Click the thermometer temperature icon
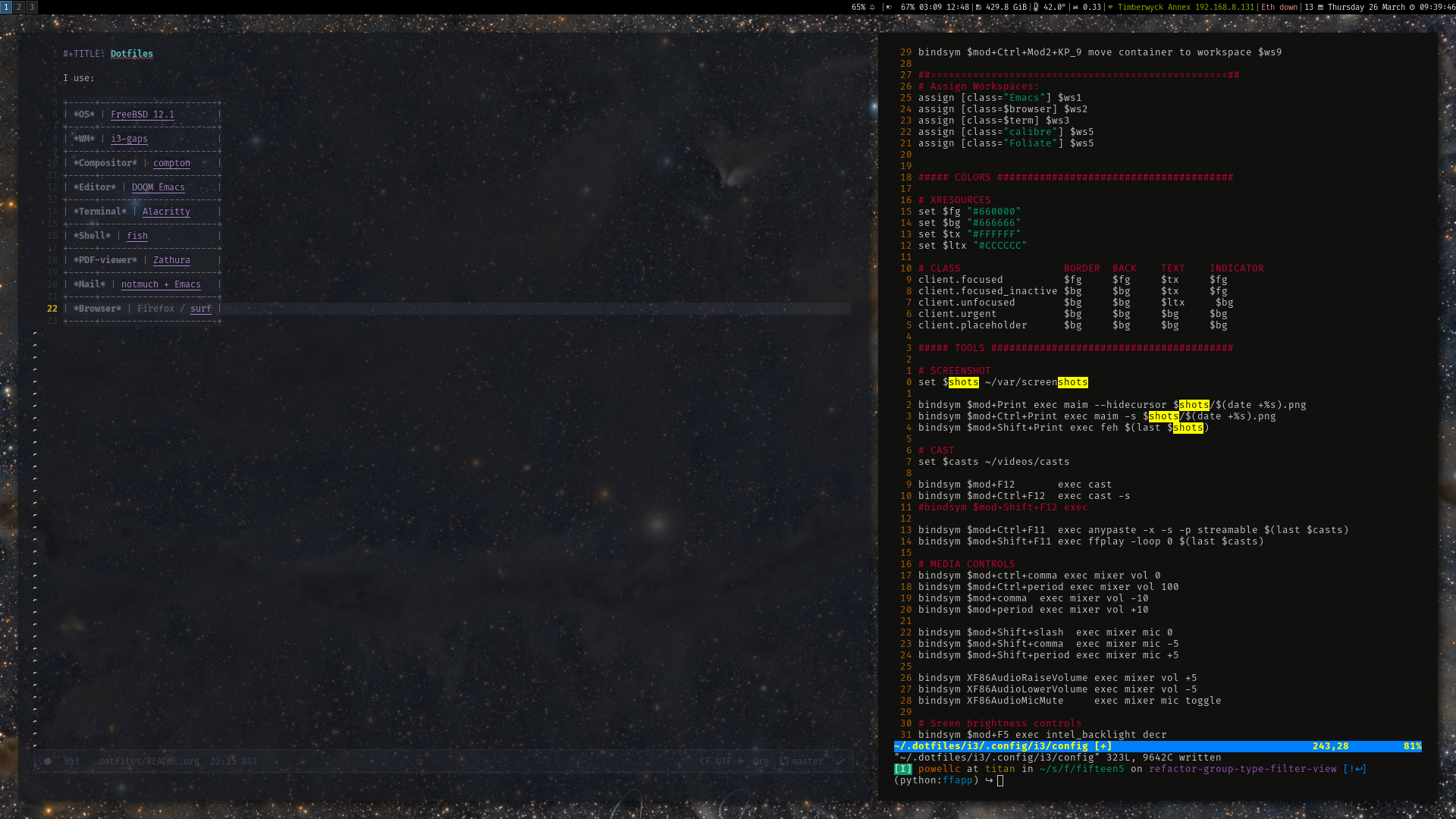This screenshot has width=1456, height=819. (x=1036, y=7)
